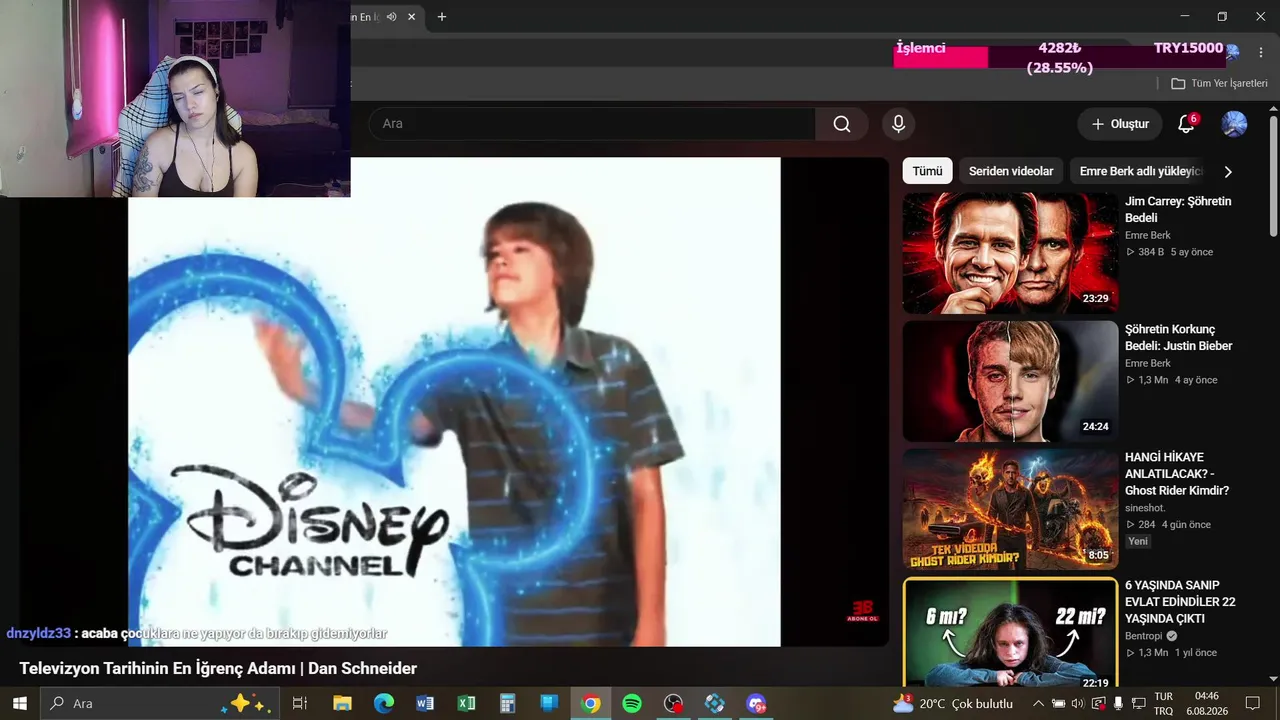Open File Explorer from taskbar
1280x720 pixels.
[x=342, y=703]
